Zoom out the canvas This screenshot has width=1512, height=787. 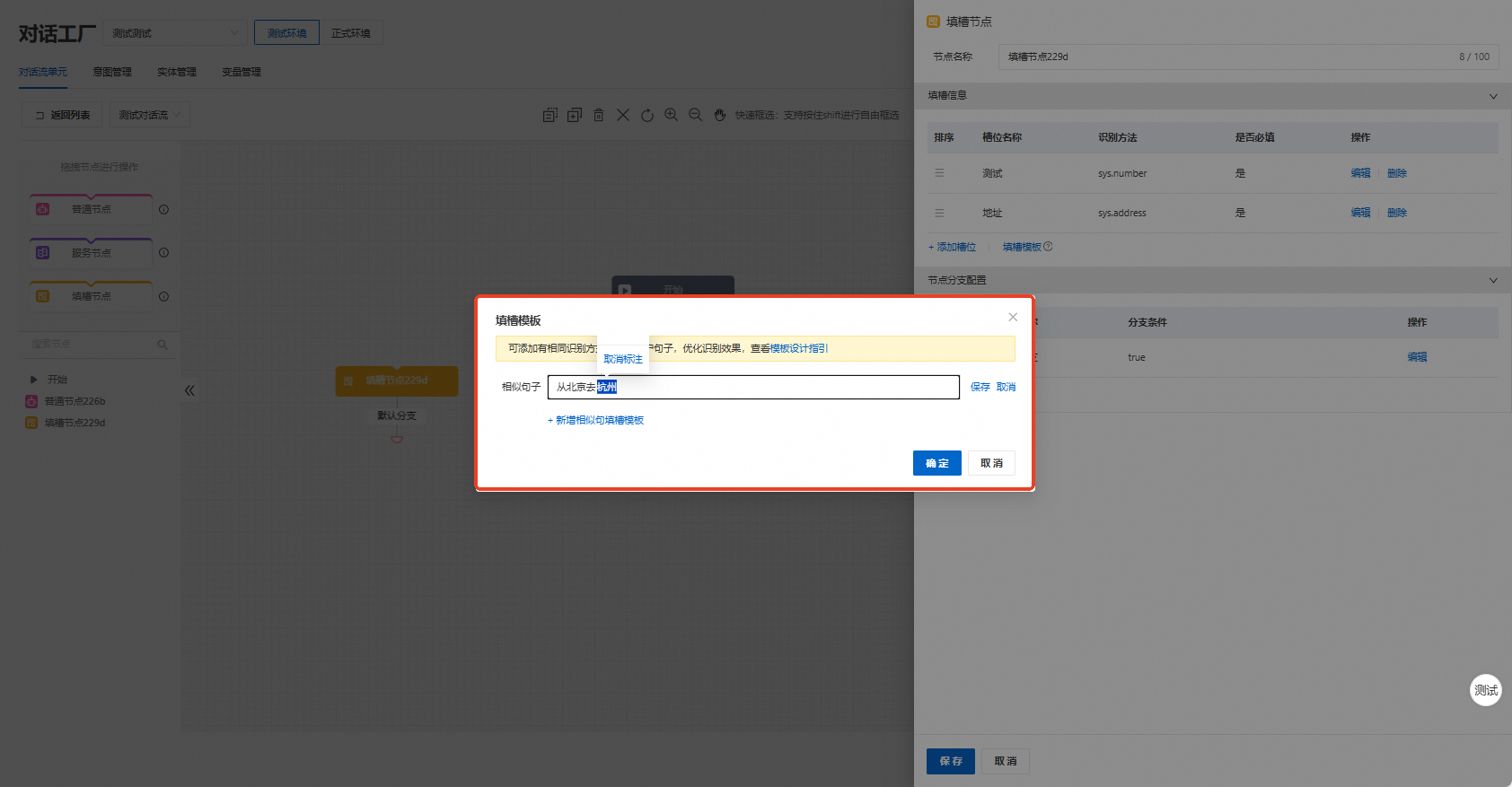pos(695,115)
